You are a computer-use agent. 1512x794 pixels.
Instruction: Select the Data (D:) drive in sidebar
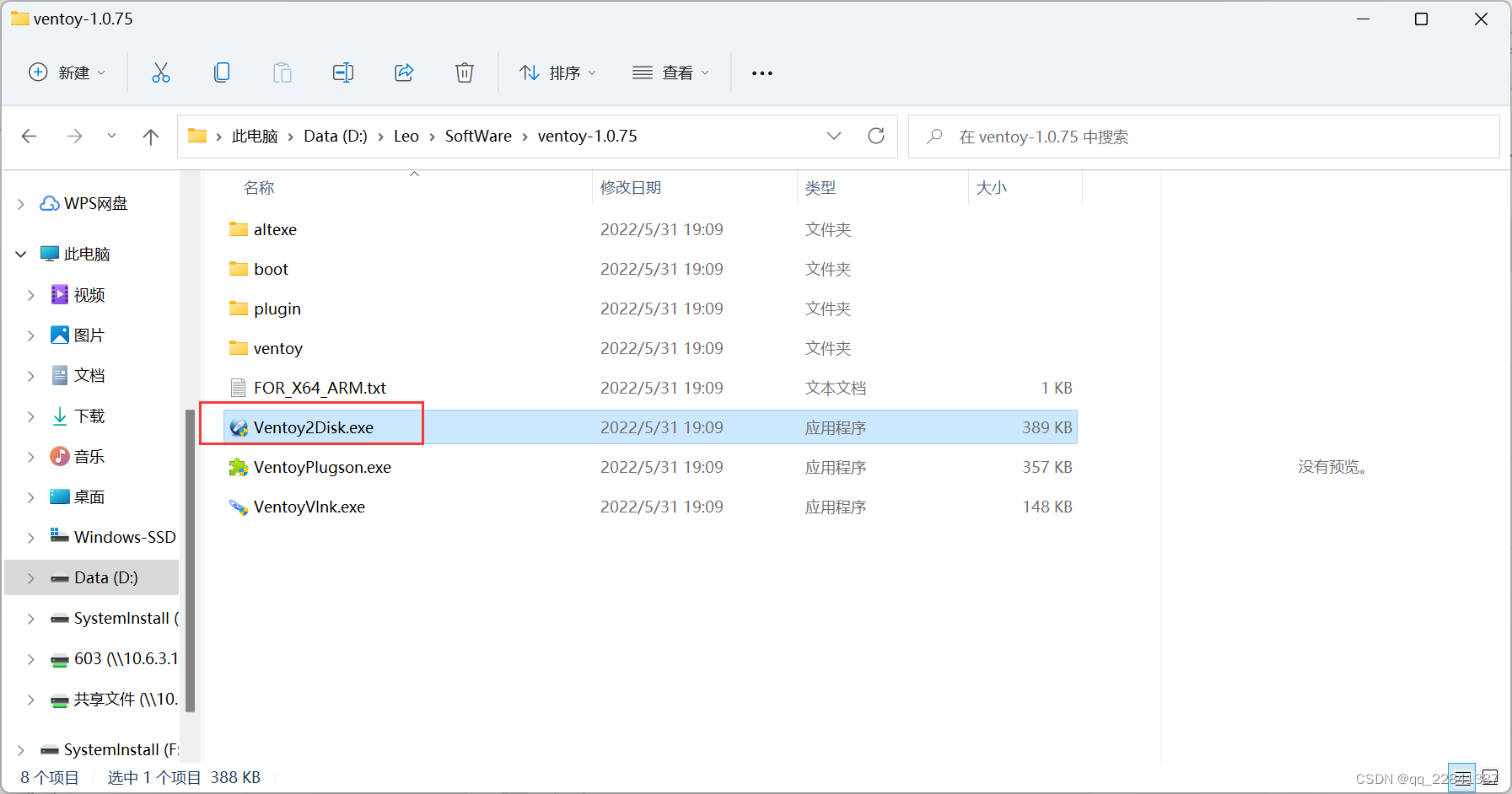pyautogui.click(x=93, y=577)
